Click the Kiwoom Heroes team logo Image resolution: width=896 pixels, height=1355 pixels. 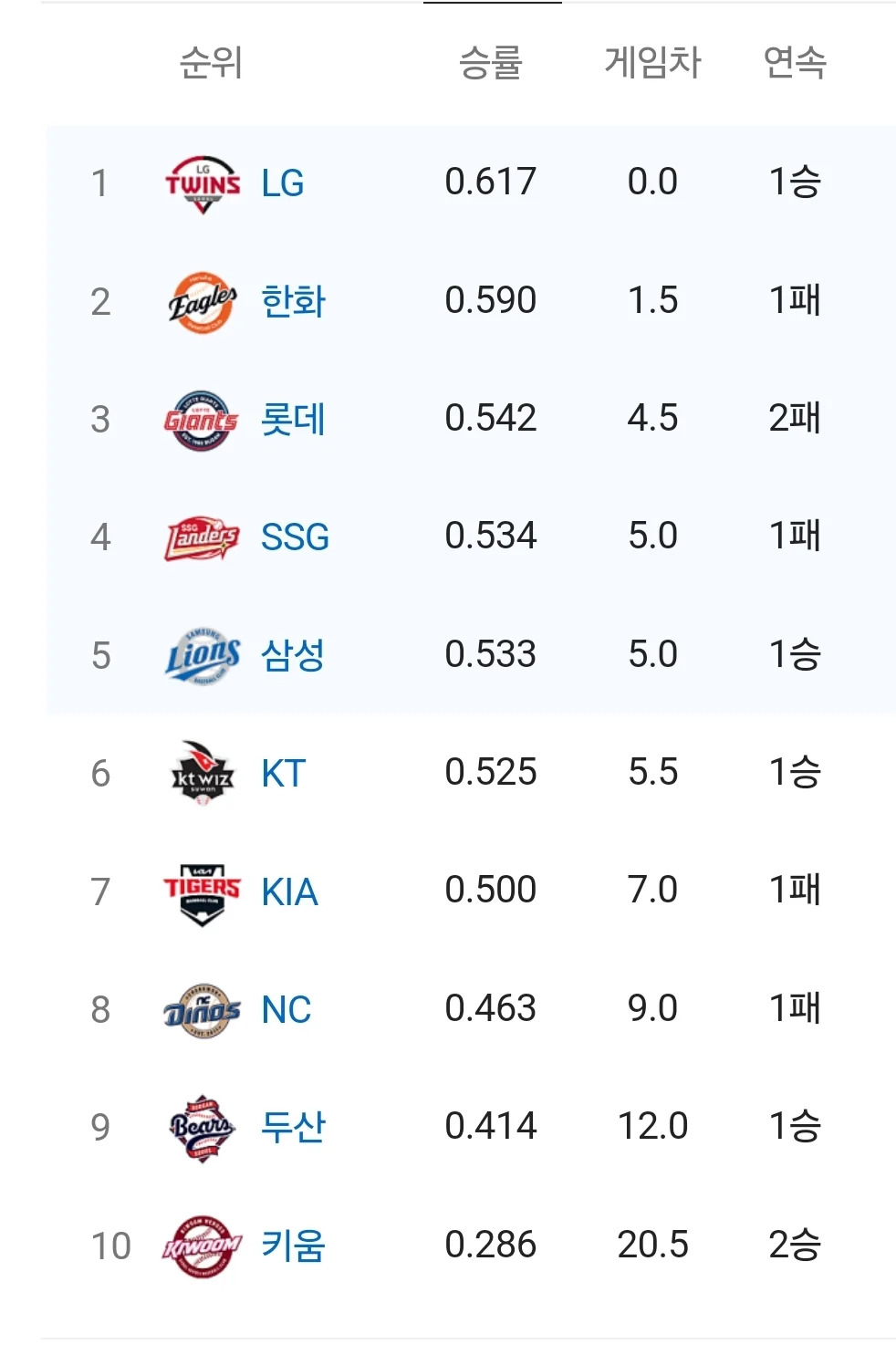203,1246
